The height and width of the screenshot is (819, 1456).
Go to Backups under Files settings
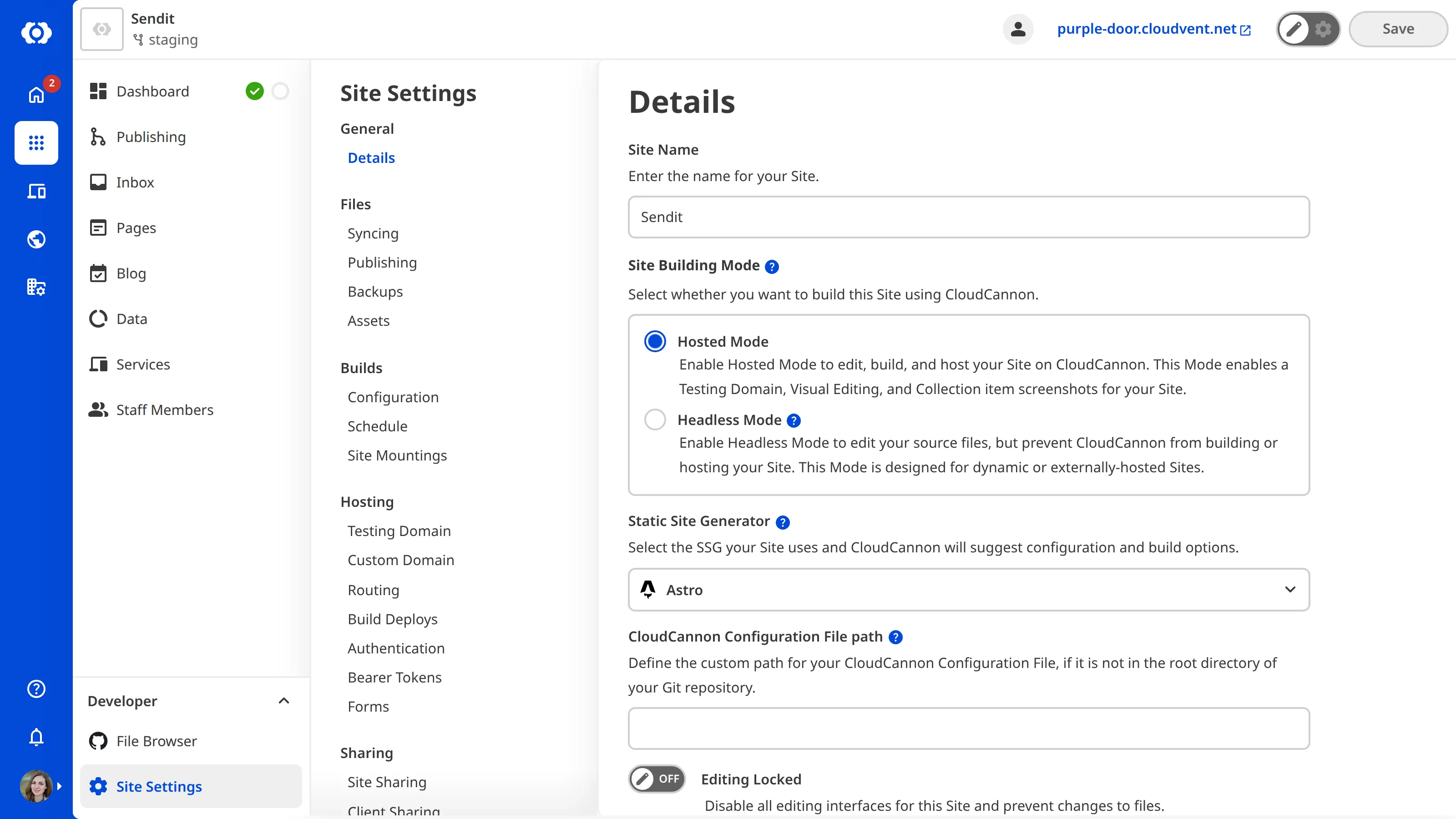pyautogui.click(x=375, y=292)
